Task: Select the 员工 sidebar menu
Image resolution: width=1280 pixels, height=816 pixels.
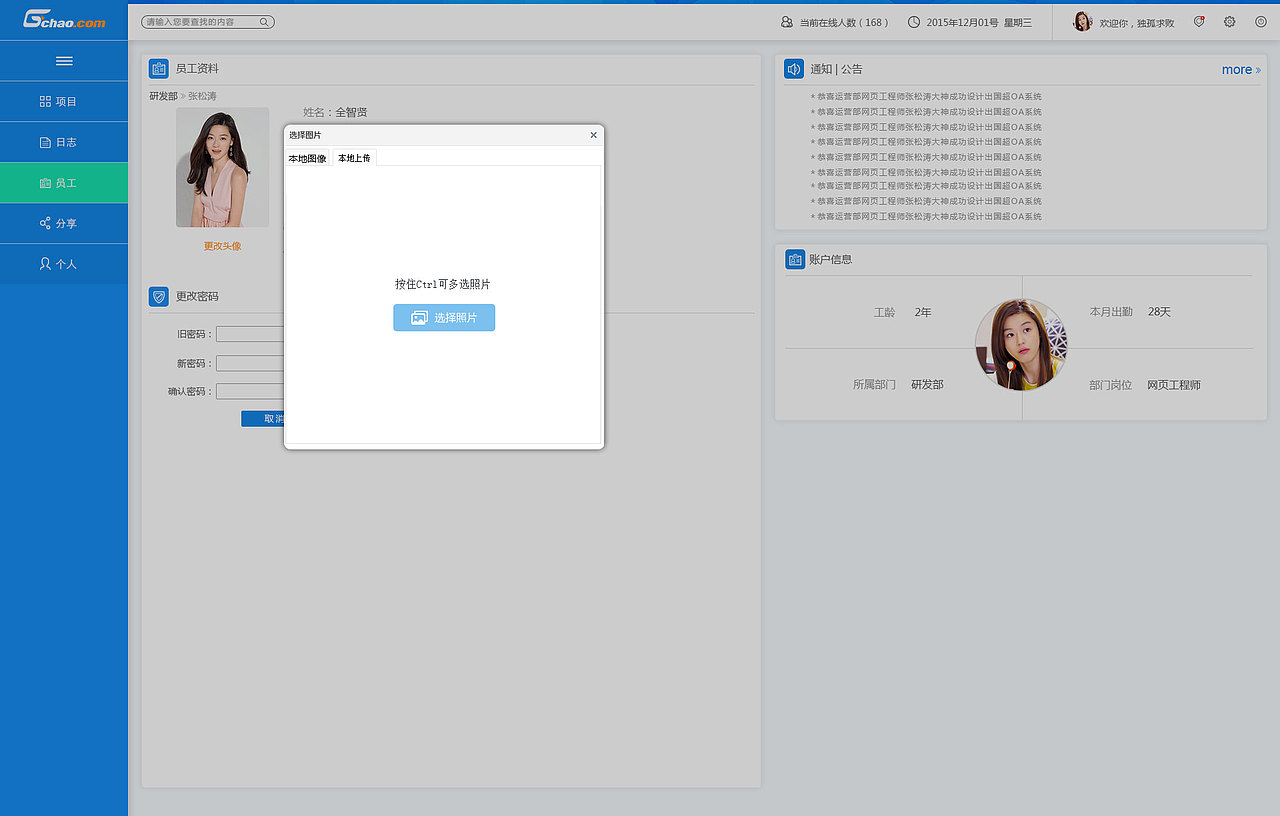Action: click(64, 183)
